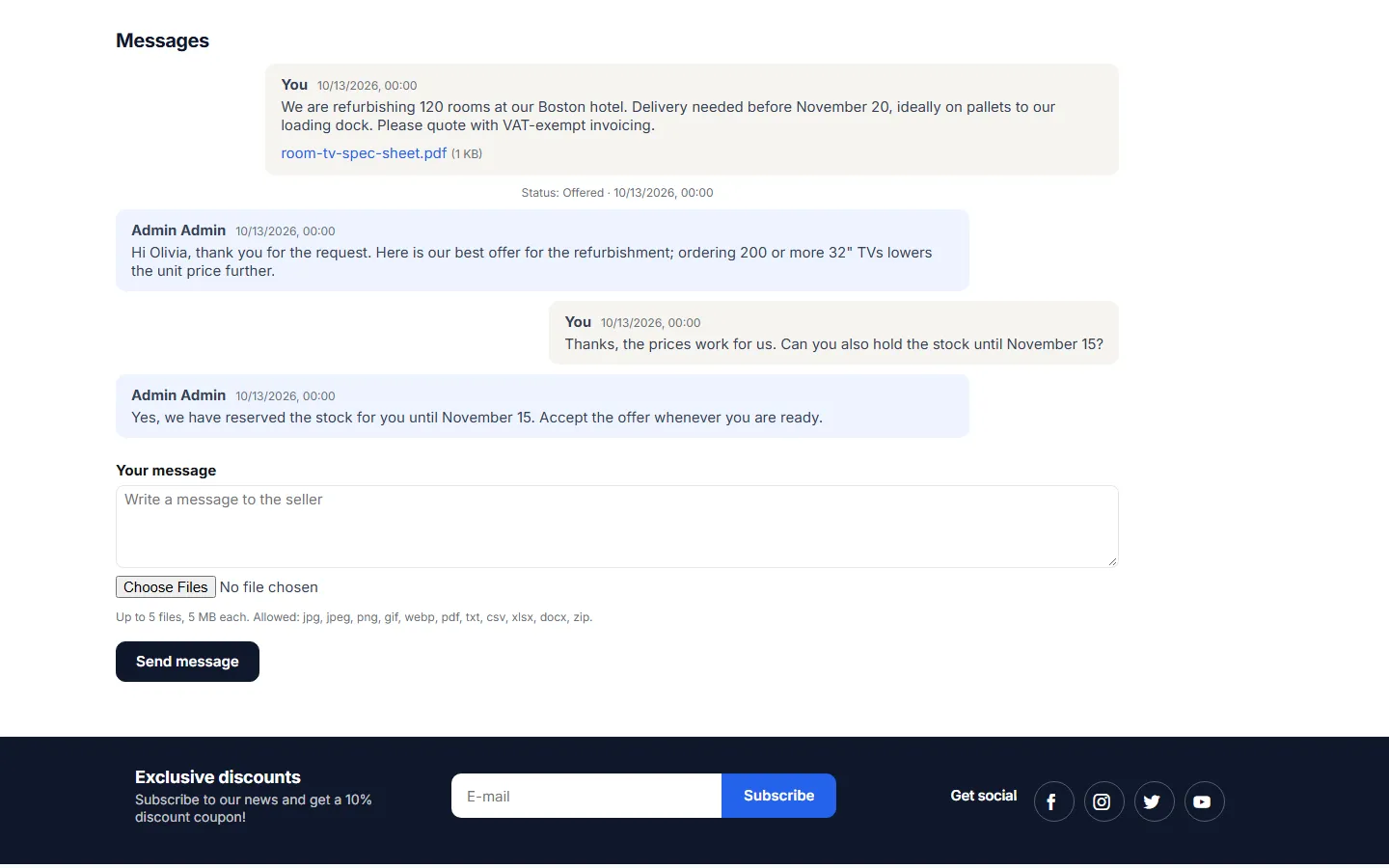This screenshot has width=1389, height=868.
Task: Click the E-mail subscription field
Action: (586, 796)
